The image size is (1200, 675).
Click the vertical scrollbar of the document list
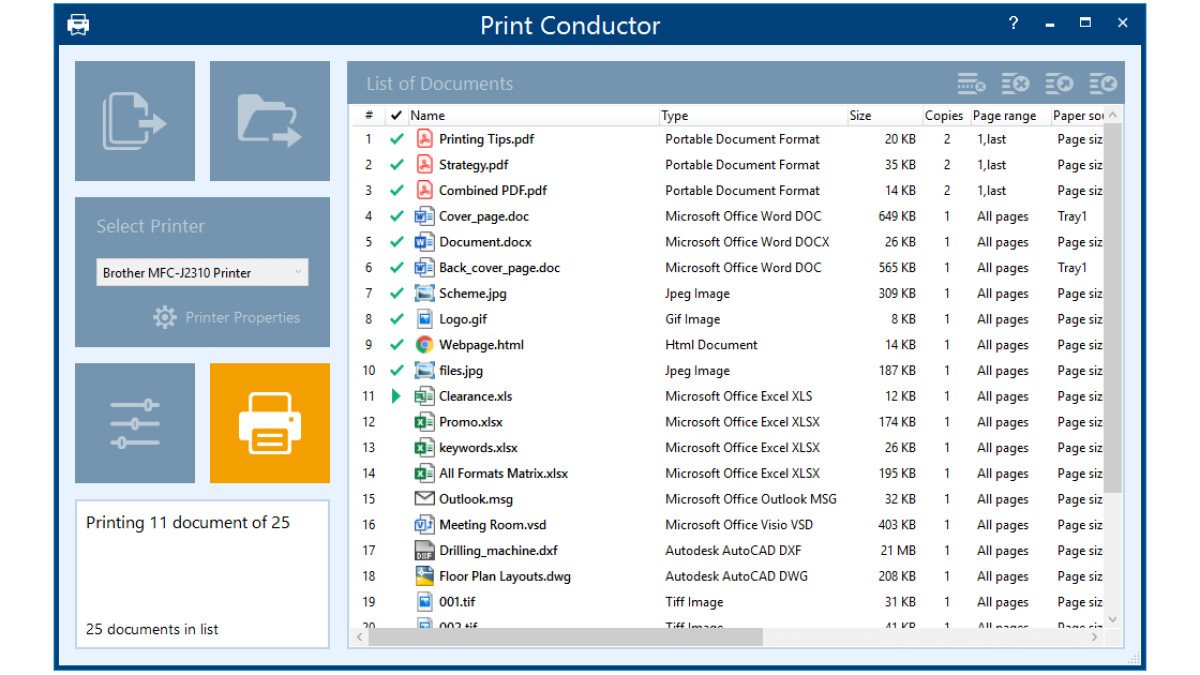click(x=1113, y=308)
